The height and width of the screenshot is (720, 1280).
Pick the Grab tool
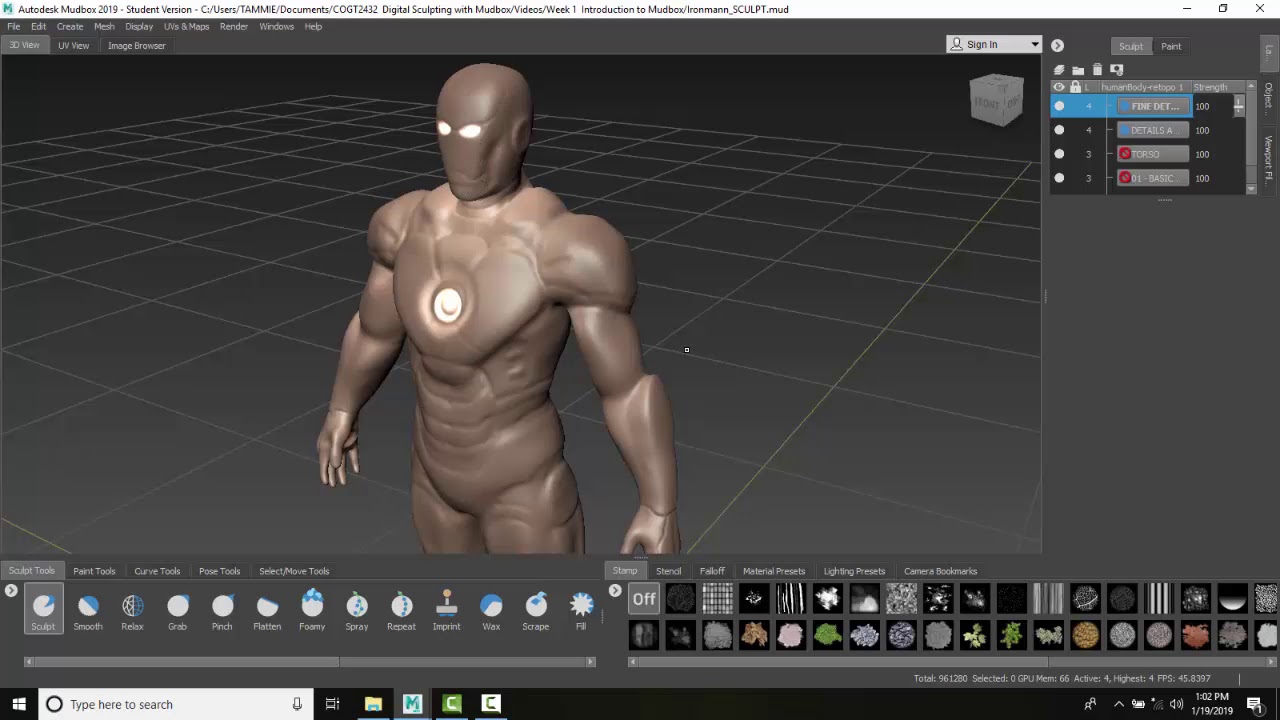pos(177,610)
